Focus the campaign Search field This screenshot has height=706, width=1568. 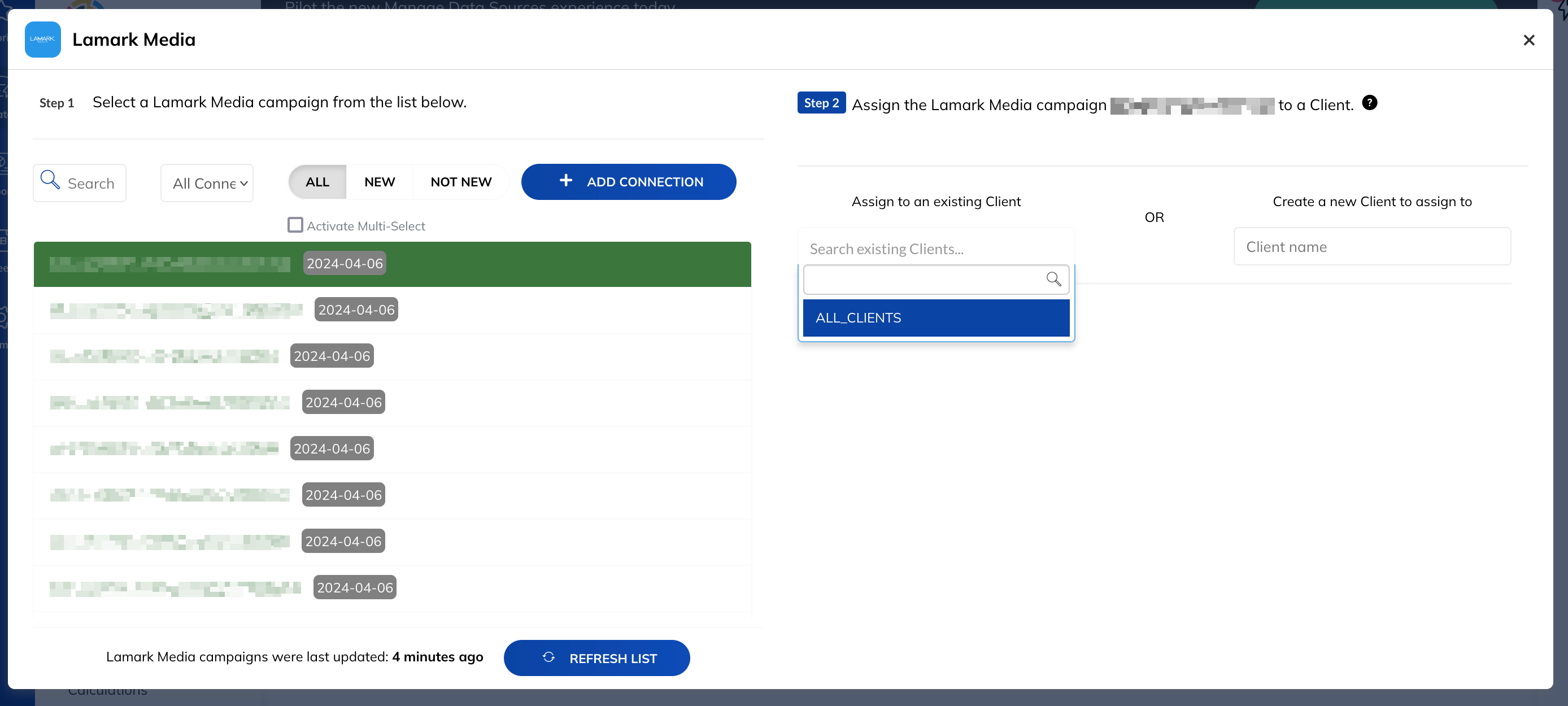point(80,183)
